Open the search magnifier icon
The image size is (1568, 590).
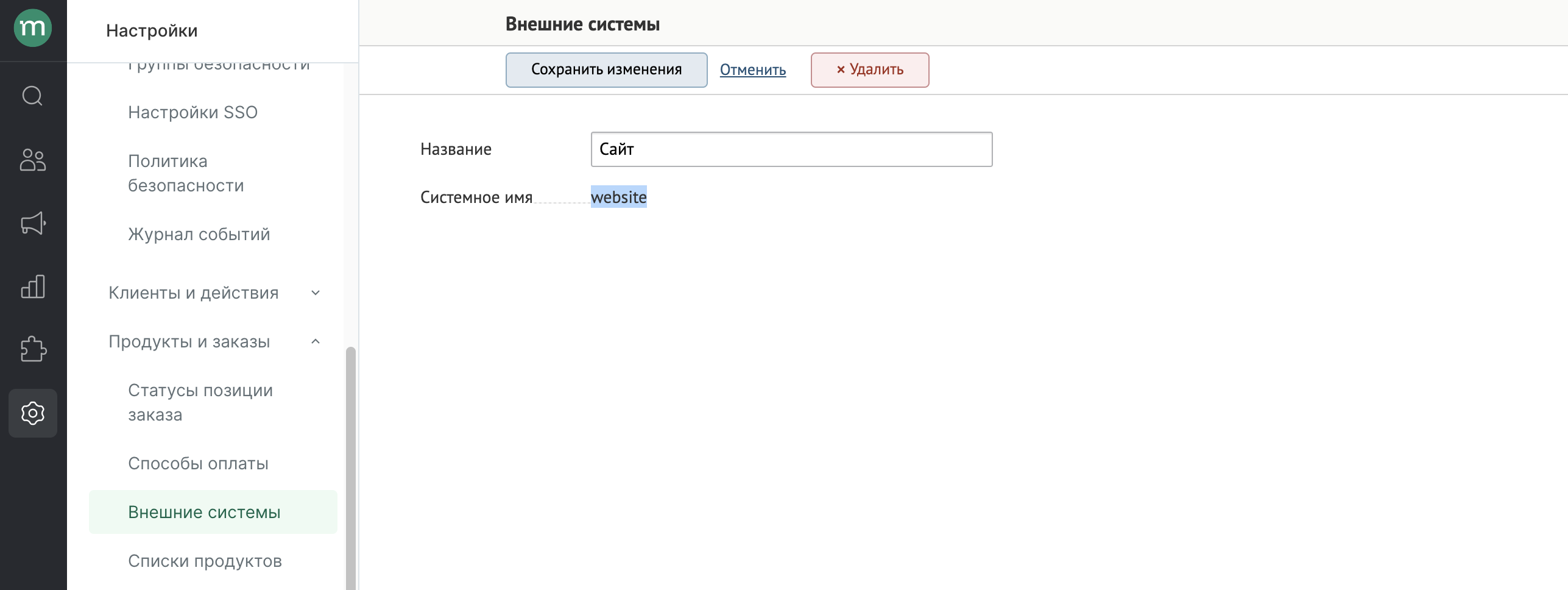(x=33, y=96)
